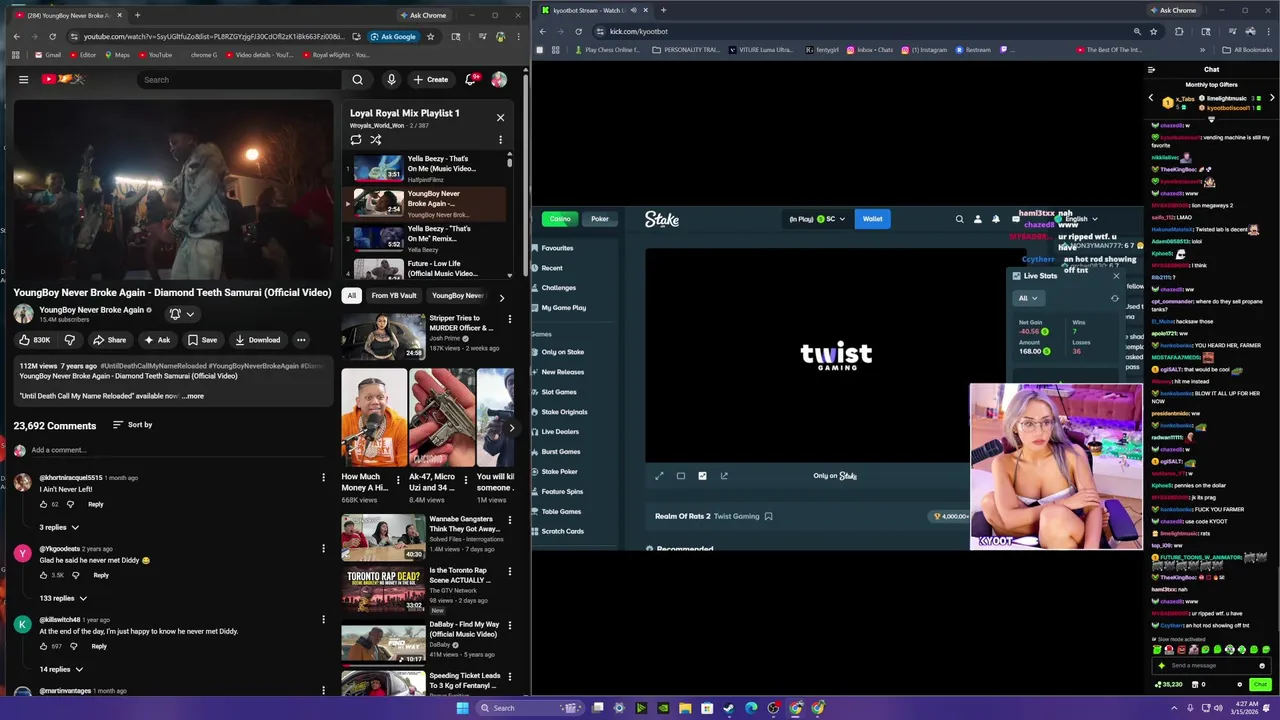This screenshot has width=1280, height=720.
Task: Dislike the Diamond Teeth Samurai video
Action: 69,340
